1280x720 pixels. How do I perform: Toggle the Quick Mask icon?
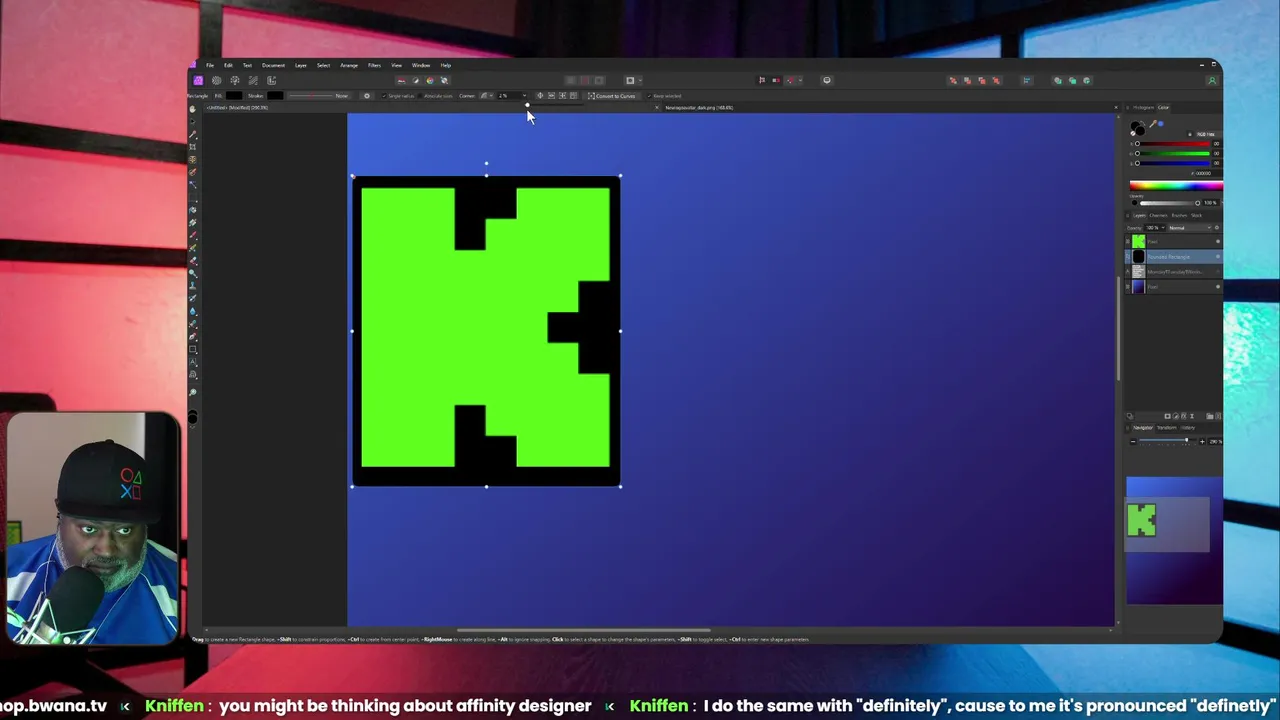click(x=630, y=80)
